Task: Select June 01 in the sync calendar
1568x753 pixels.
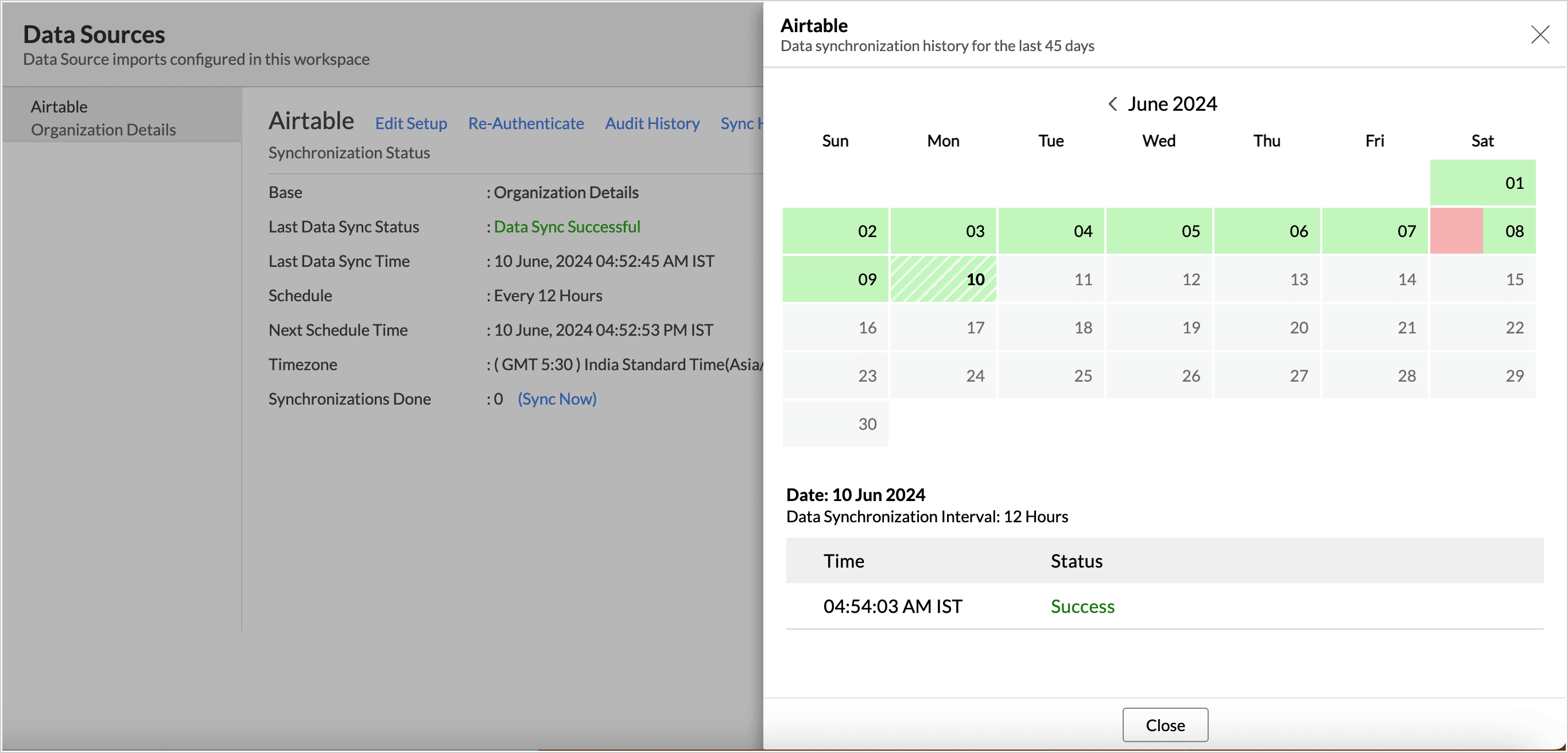Action: [1482, 183]
